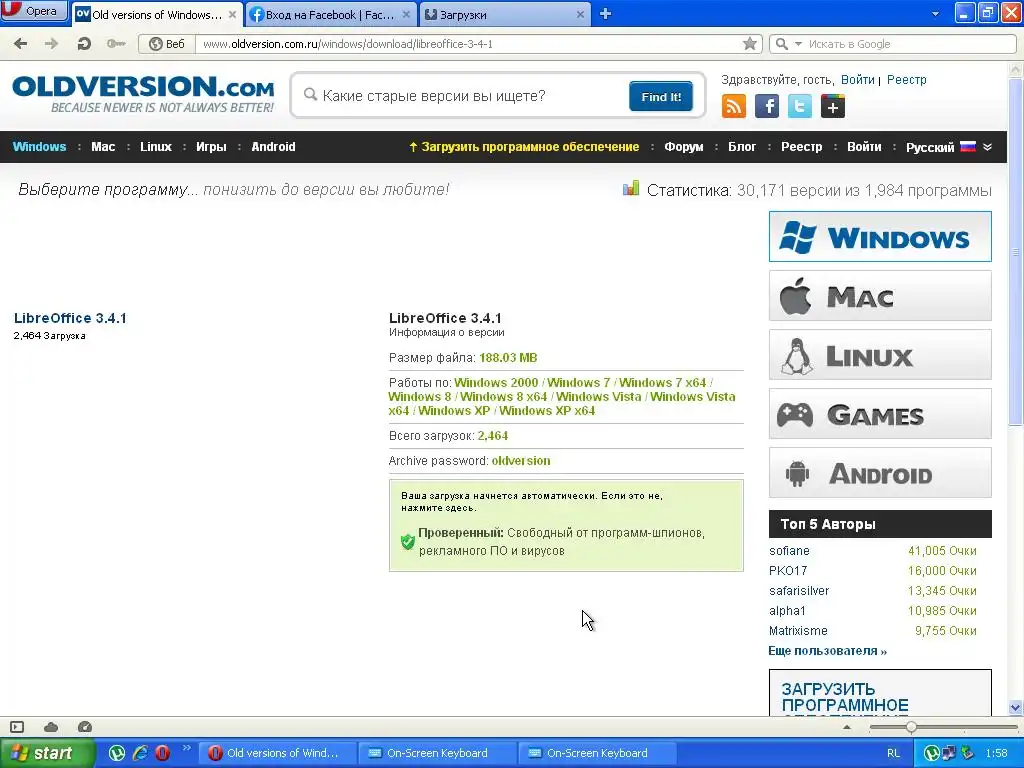Viewport: 1024px width, 768px height.
Task: Open new tab with plus button
Action: (605, 14)
